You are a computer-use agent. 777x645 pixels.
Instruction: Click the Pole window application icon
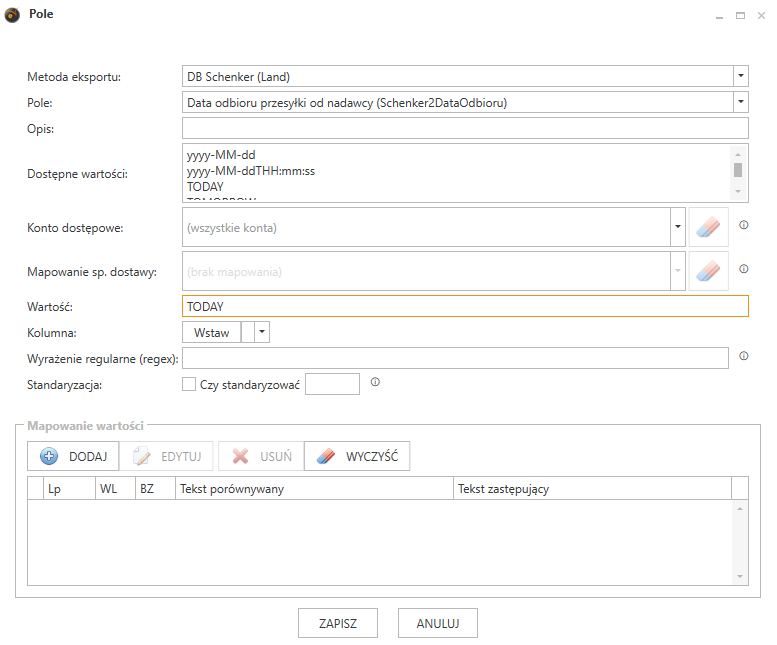pyautogui.click(x=12, y=15)
